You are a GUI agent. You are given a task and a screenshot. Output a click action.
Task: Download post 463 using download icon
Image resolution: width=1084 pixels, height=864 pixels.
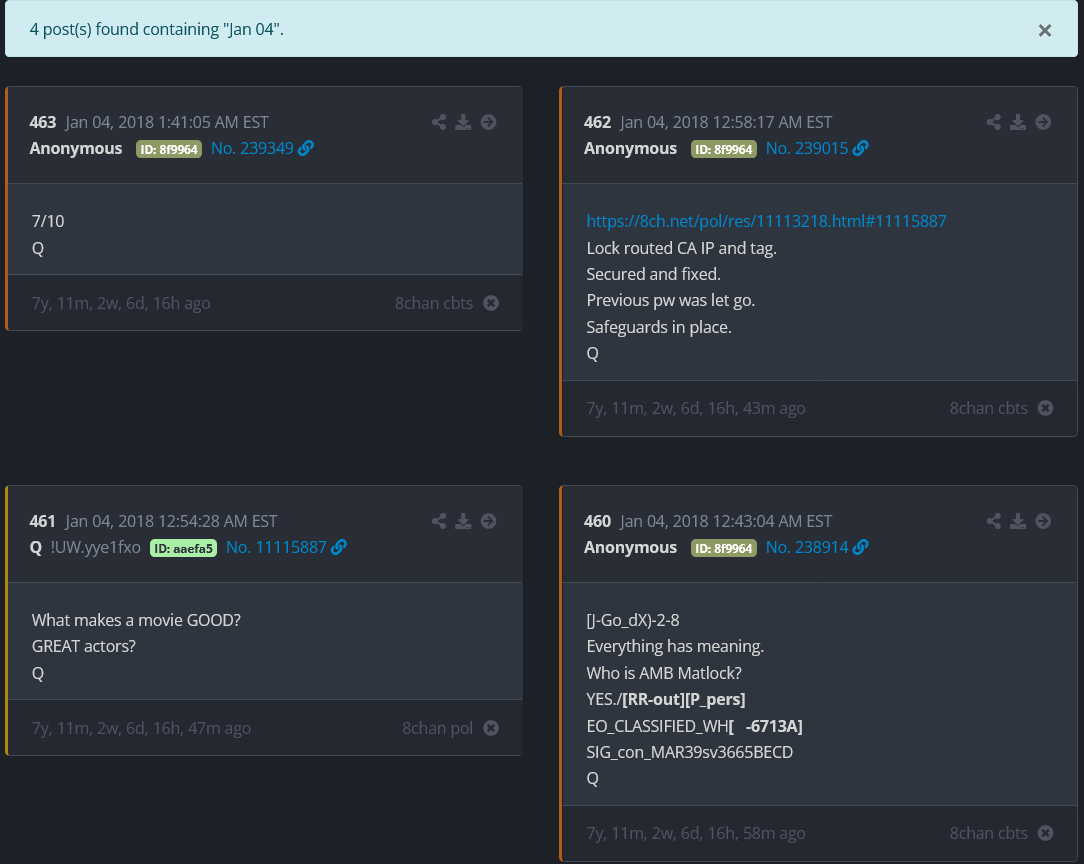click(x=463, y=122)
